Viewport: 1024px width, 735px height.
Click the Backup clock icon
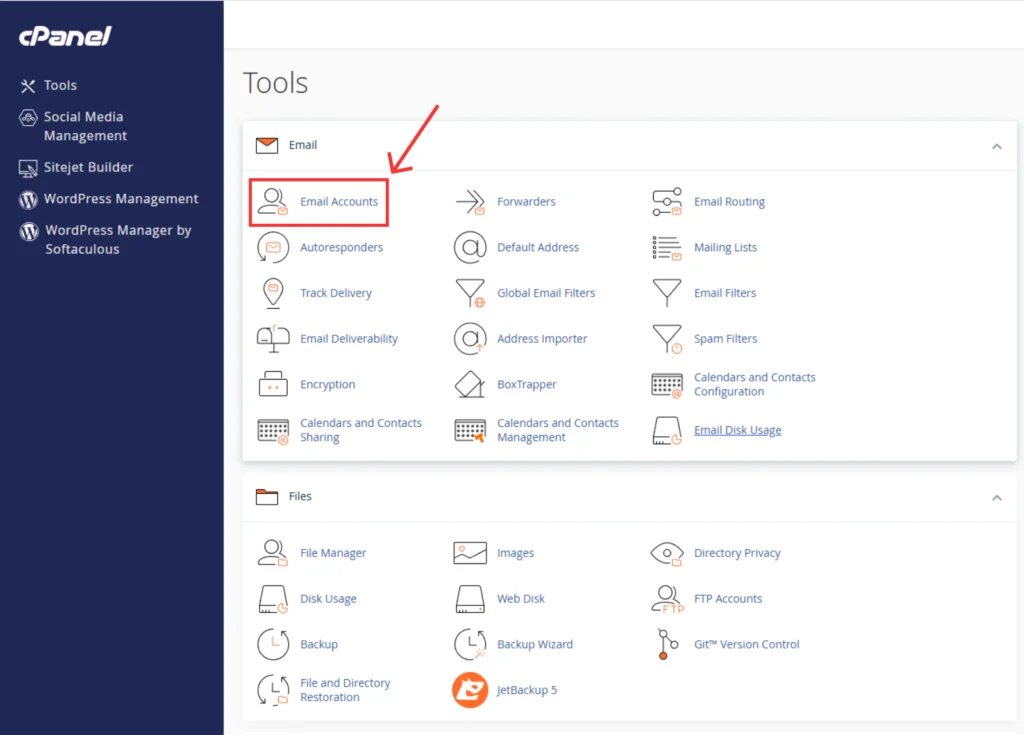(273, 645)
